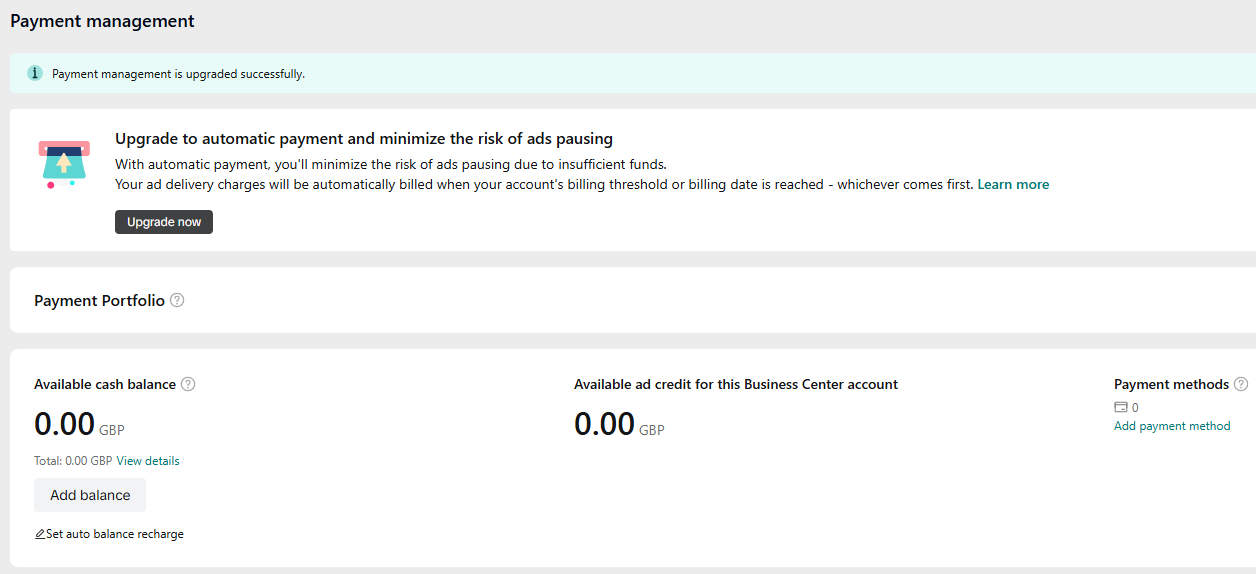Click the upgraded successfully banner message
Image resolution: width=1256 pixels, height=574 pixels.
pyautogui.click(x=178, y=74)
